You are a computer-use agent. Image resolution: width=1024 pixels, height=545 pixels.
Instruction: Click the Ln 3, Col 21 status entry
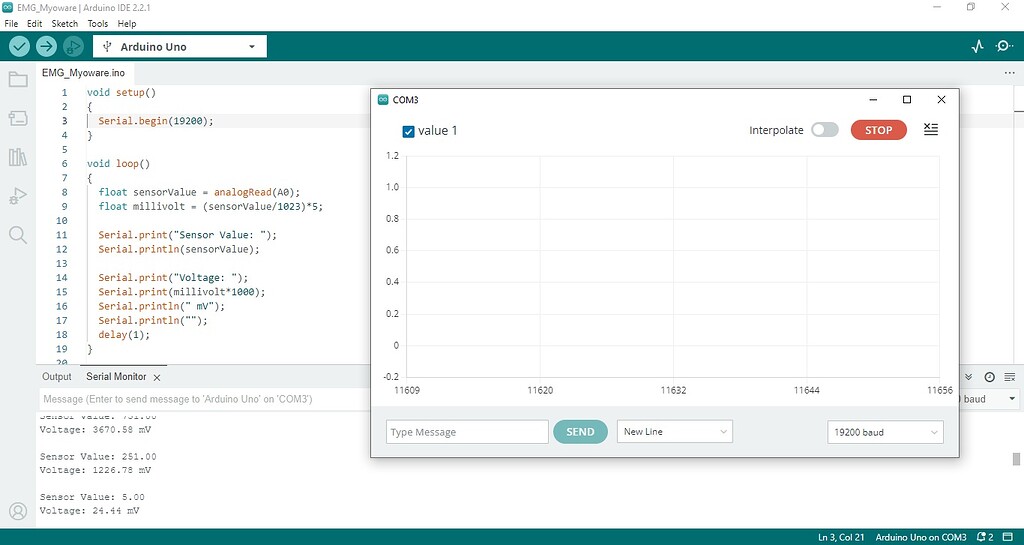841,537
